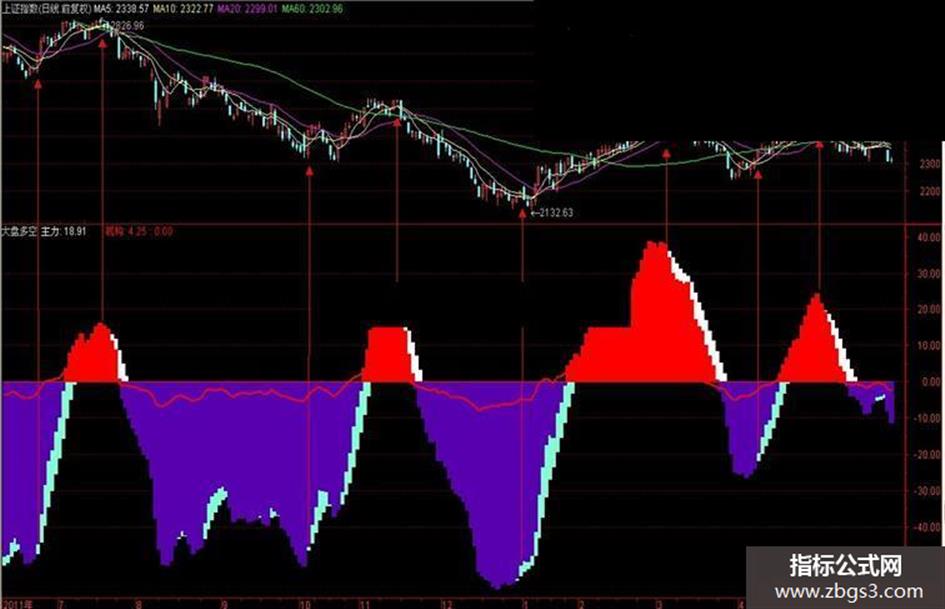945x609 pixels.
Task: Click the 大盘多空 indicator name
Action: coord(19,231)
